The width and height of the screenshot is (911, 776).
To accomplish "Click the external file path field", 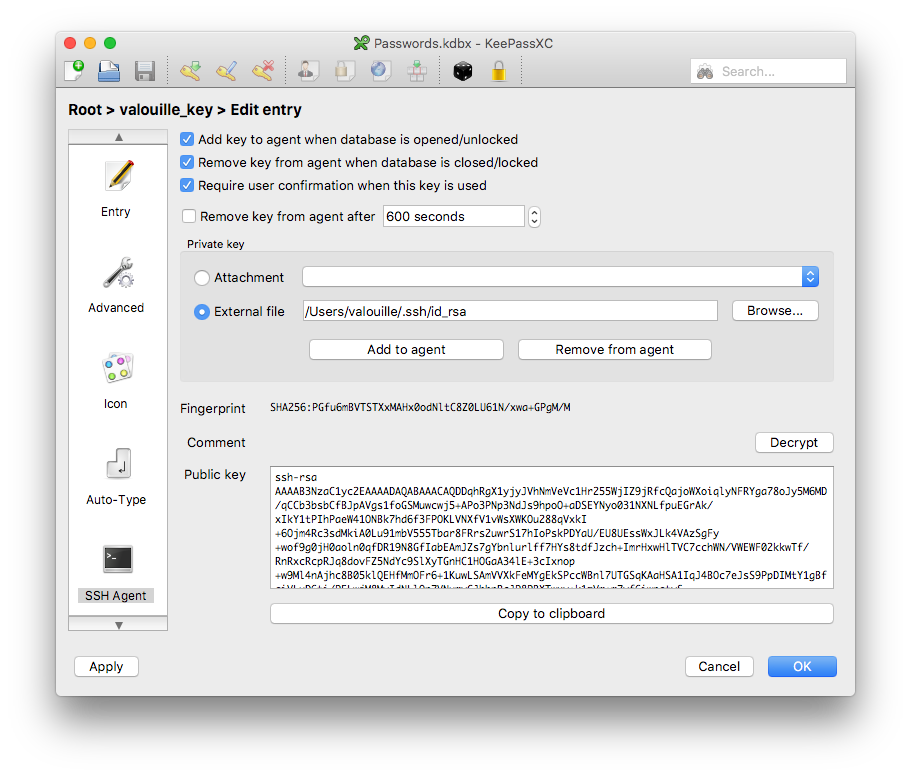I will (x=510, y=311).
